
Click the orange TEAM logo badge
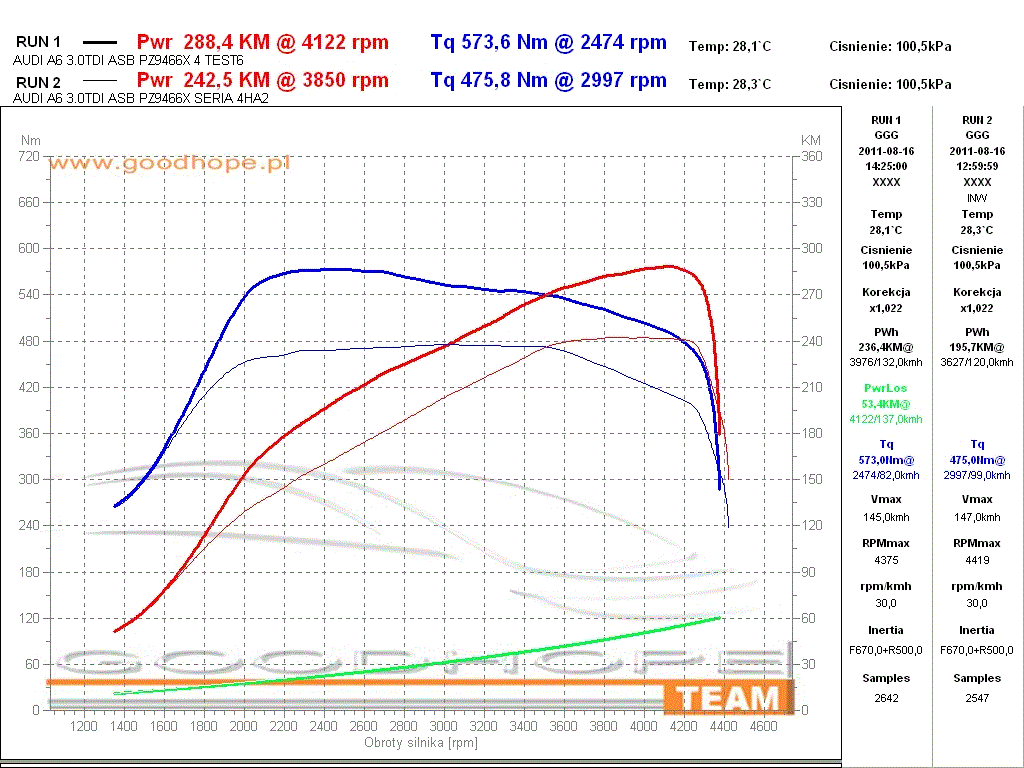(x=729, y=698)
